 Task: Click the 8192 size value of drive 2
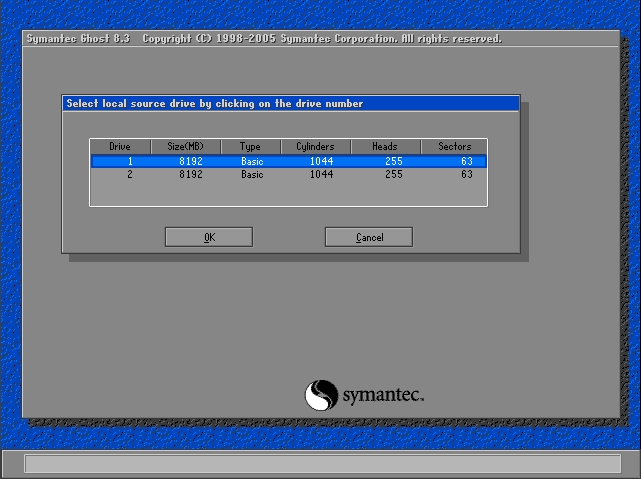(191, 175)
